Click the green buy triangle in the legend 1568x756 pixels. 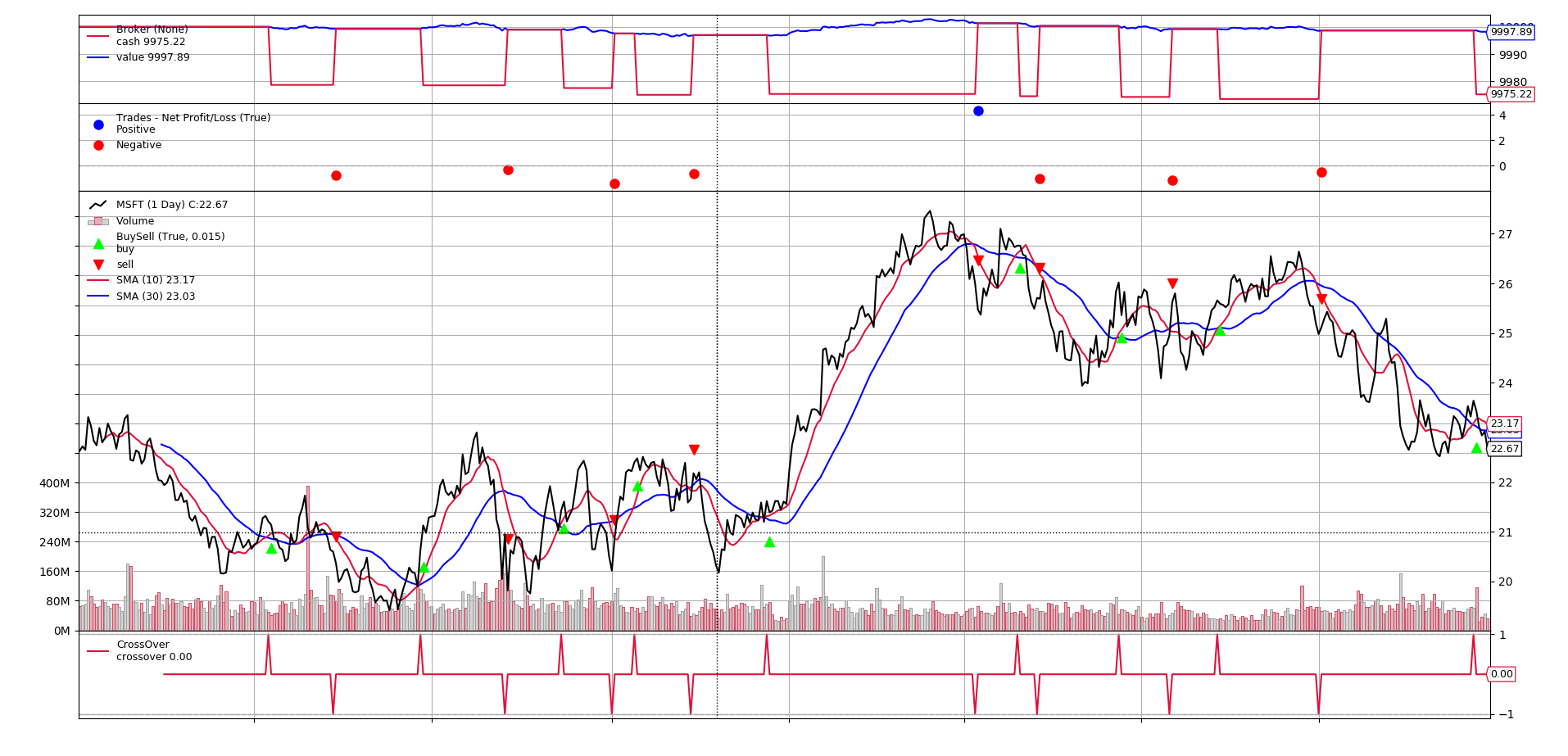pyautogui.click(x=98, y=243)
